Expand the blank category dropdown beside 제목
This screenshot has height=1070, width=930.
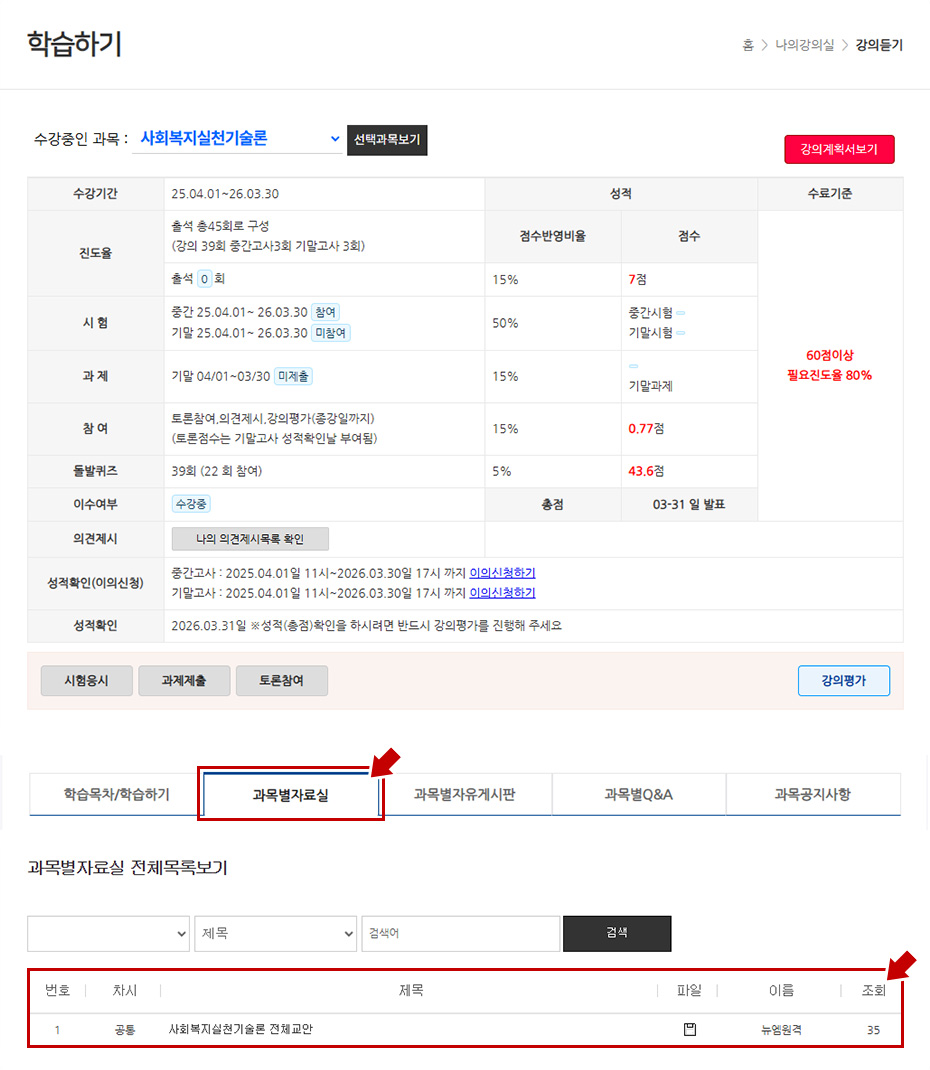tap(108, 933)
